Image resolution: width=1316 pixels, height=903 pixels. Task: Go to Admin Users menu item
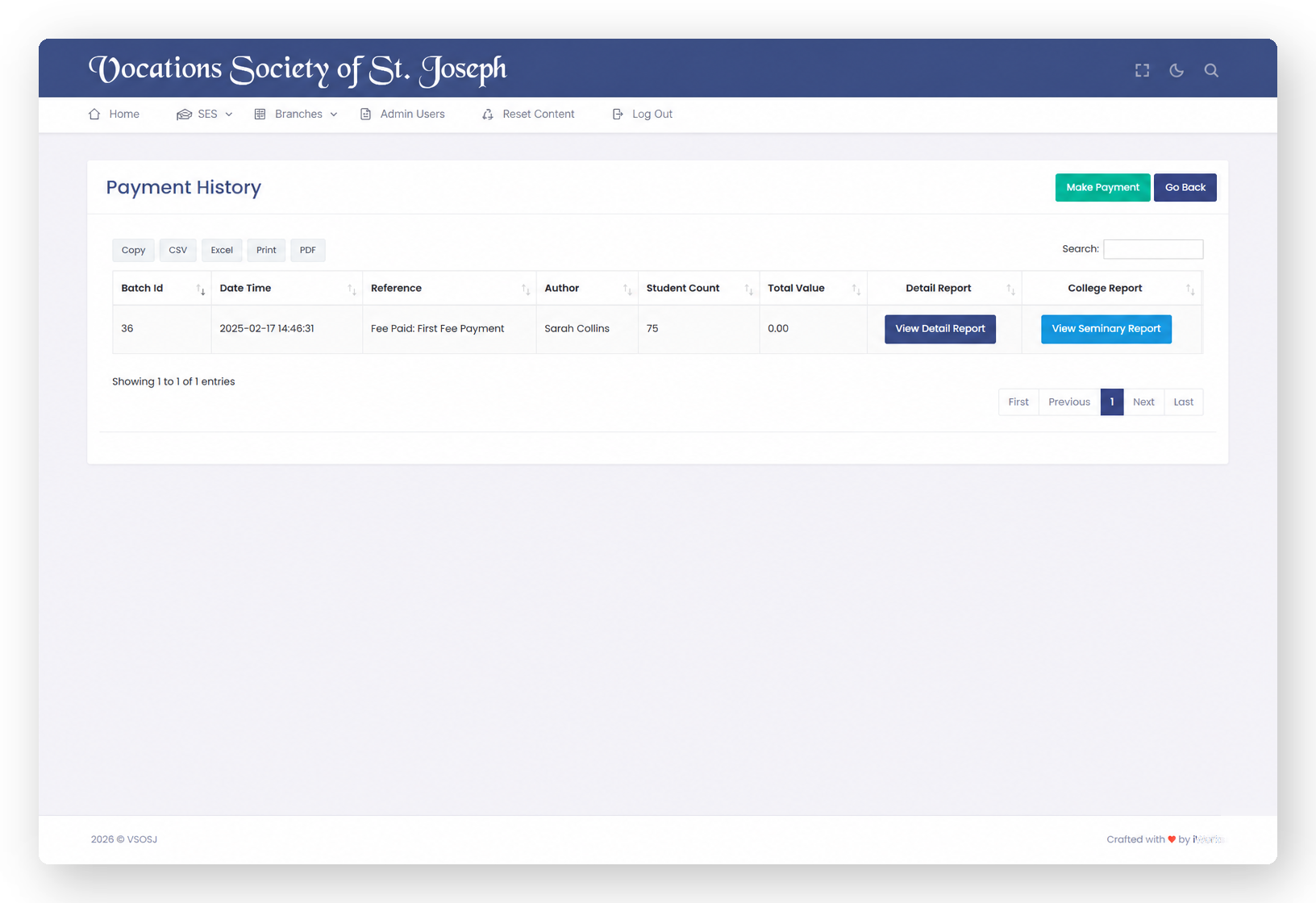pyautogui.click(x=412, y=114)
